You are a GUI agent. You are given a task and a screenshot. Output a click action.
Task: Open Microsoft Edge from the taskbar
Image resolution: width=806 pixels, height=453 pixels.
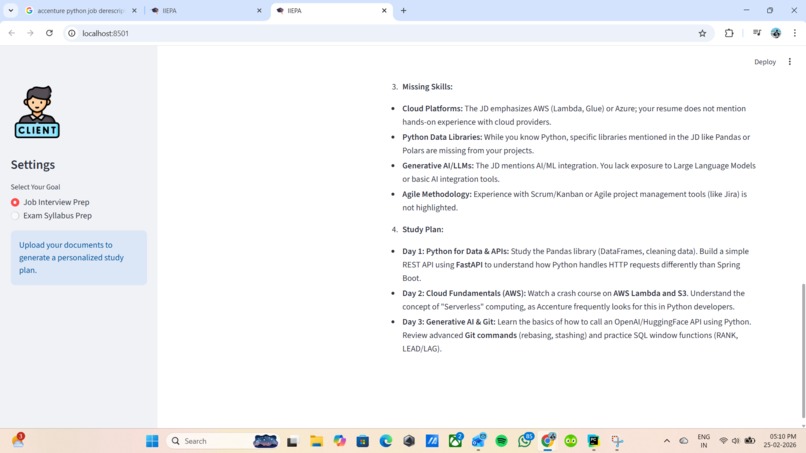386,441
